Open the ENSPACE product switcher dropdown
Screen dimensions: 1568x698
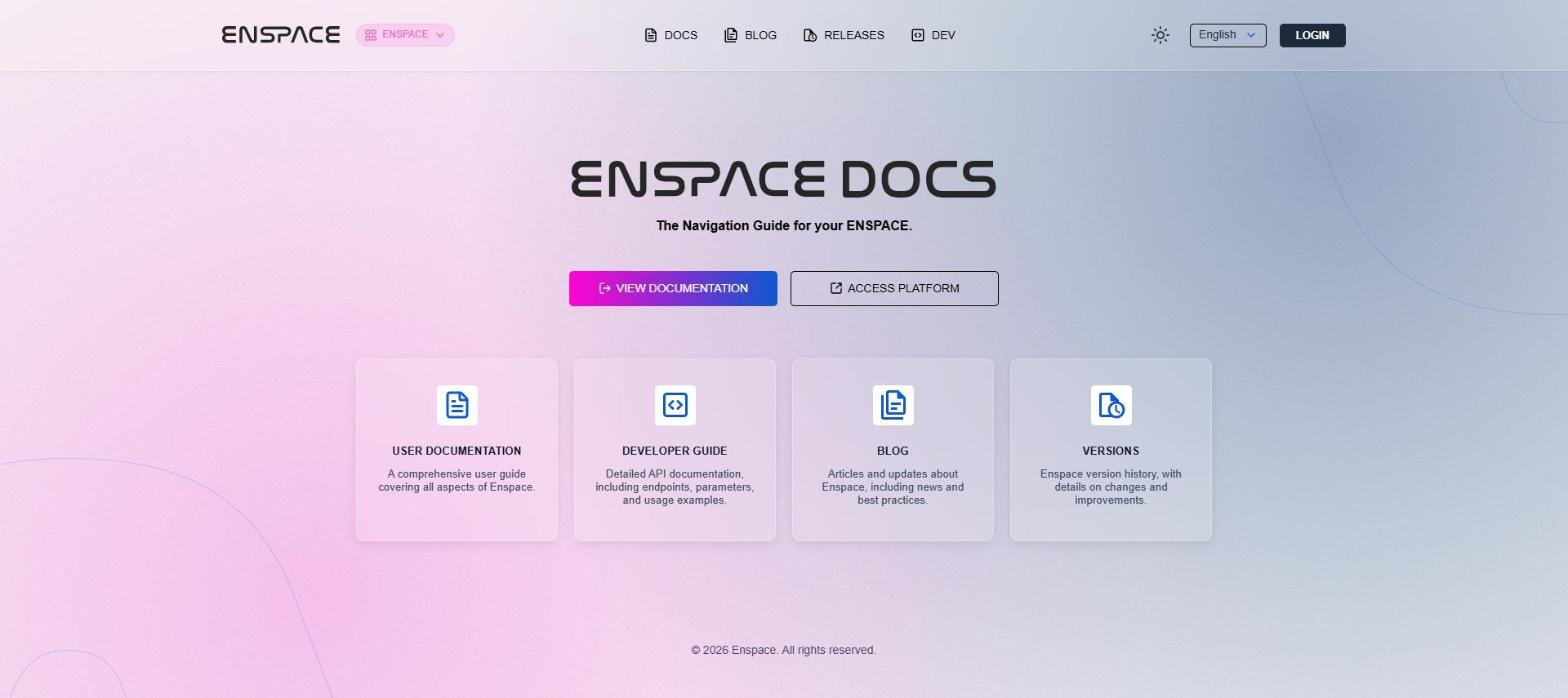[x=405, y=35]
